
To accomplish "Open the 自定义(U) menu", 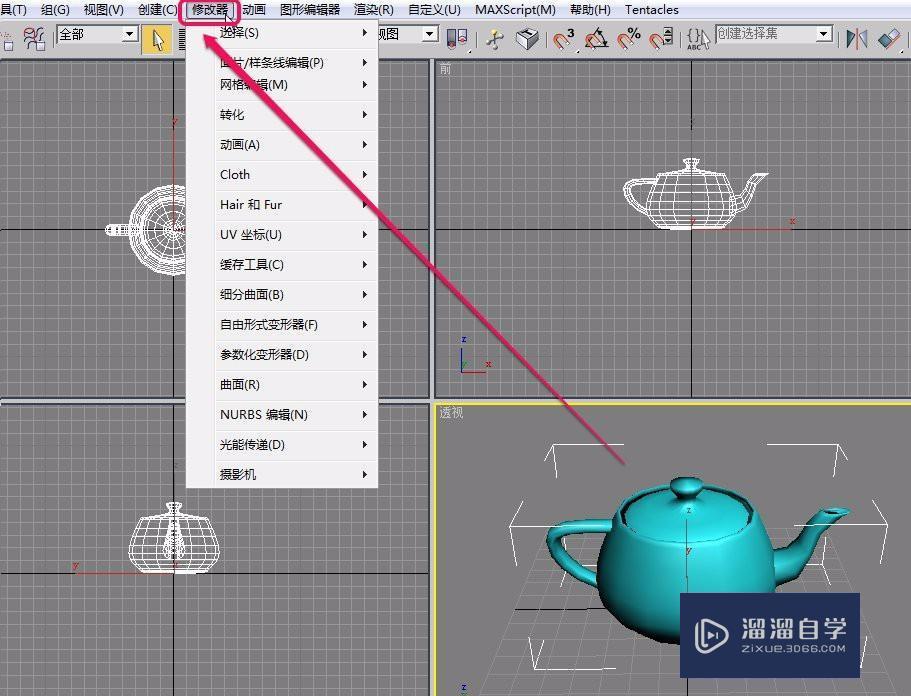I will click(434, 9).
